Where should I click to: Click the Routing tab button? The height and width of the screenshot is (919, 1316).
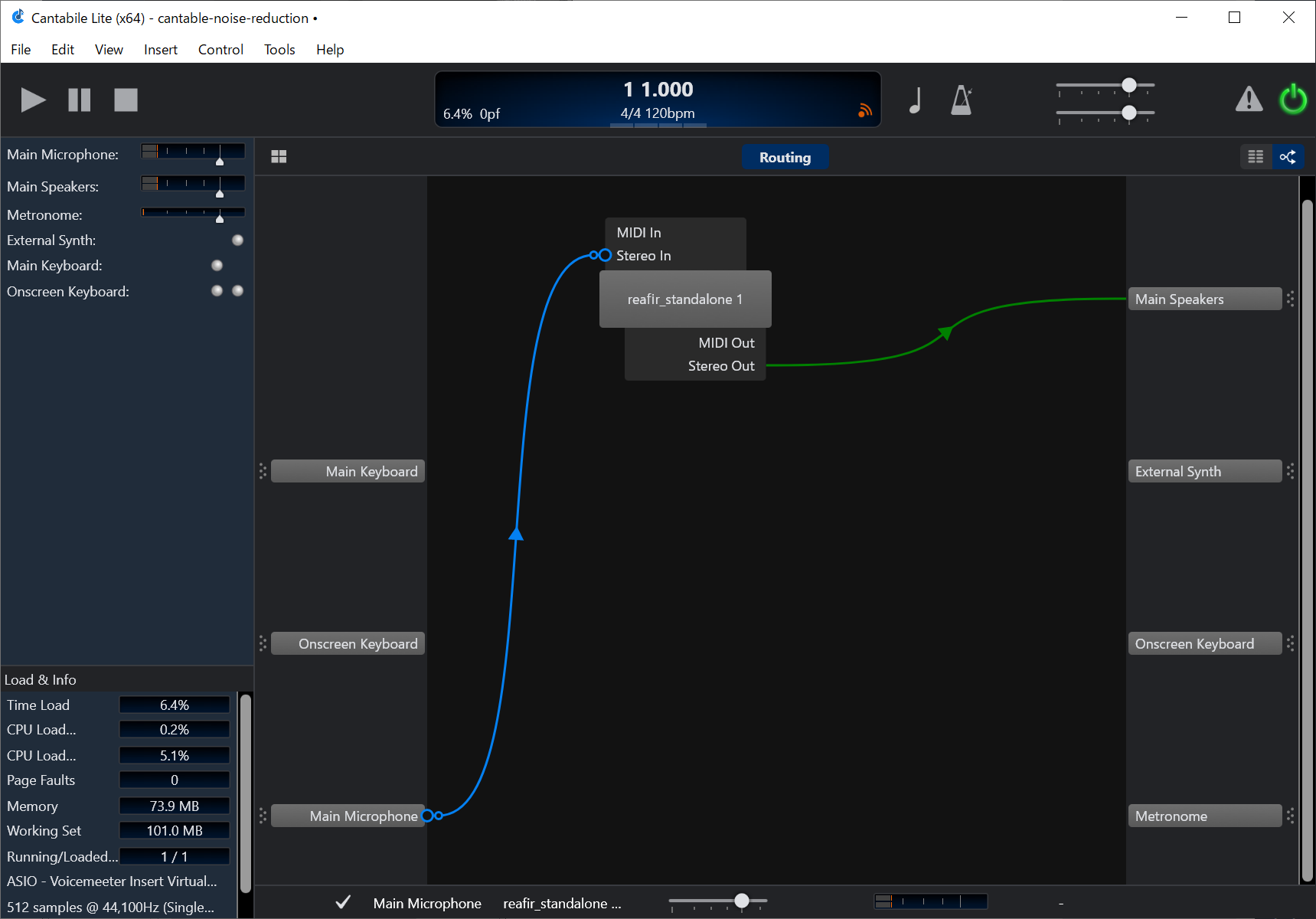pyautogui.click(x=785, y=158)
